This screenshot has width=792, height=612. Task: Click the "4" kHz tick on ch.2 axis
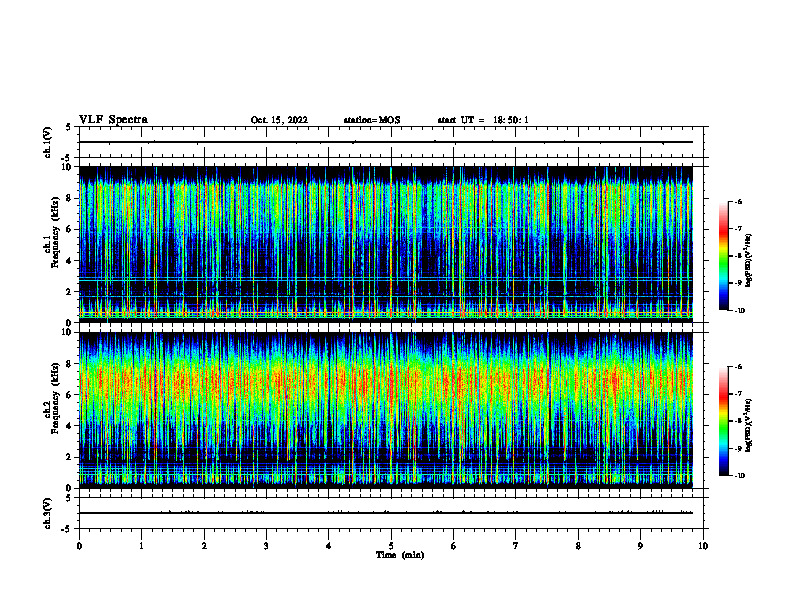coord(70,426)
